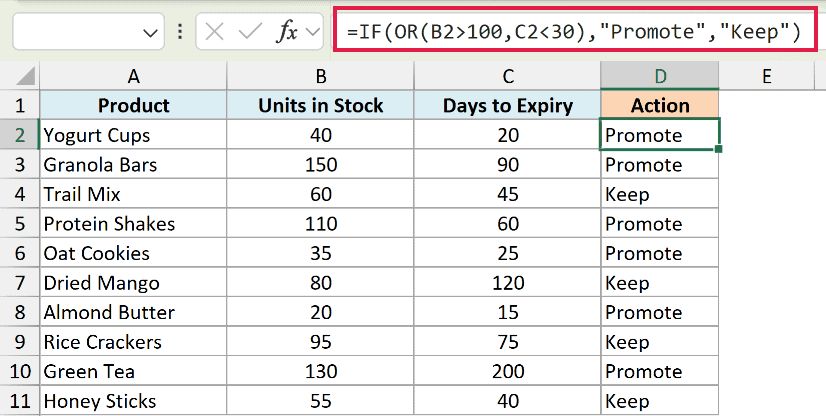Select the 45 days cell for Trail Mix
826x416 pixels.
coord(508,194)
